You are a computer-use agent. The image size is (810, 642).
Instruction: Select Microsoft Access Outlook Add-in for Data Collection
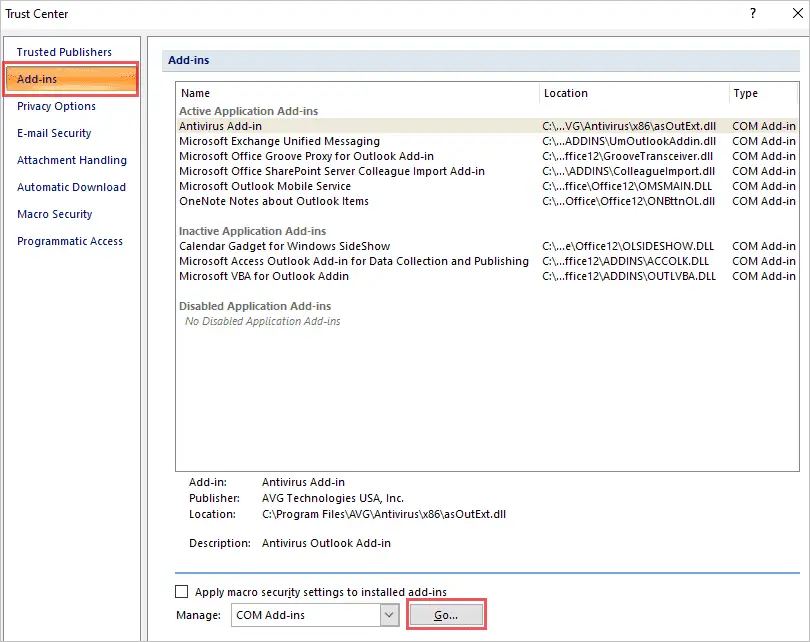(x=487, y=261)
